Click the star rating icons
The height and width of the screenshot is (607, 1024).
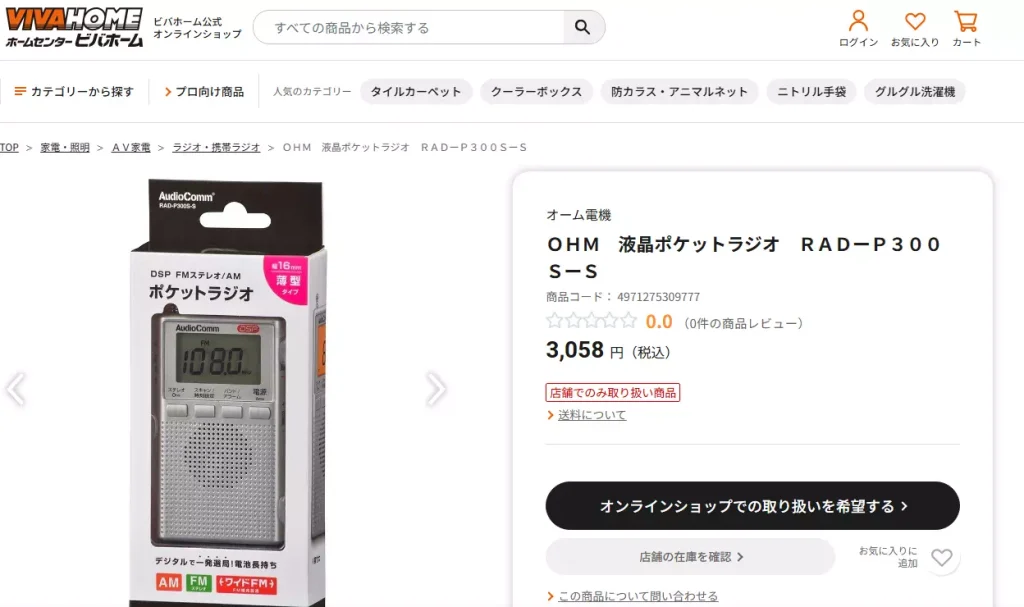[592, 321]
